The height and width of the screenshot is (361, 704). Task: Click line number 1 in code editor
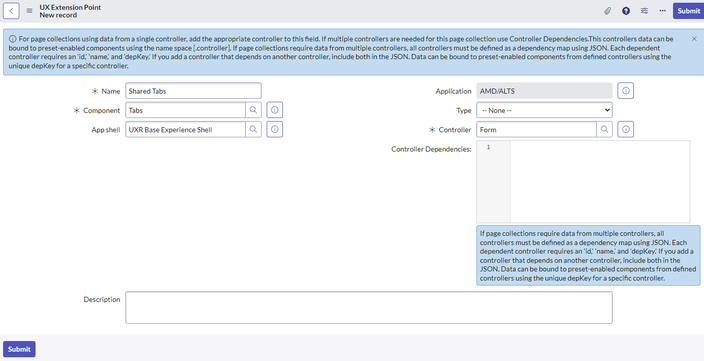tap(488, 147)
